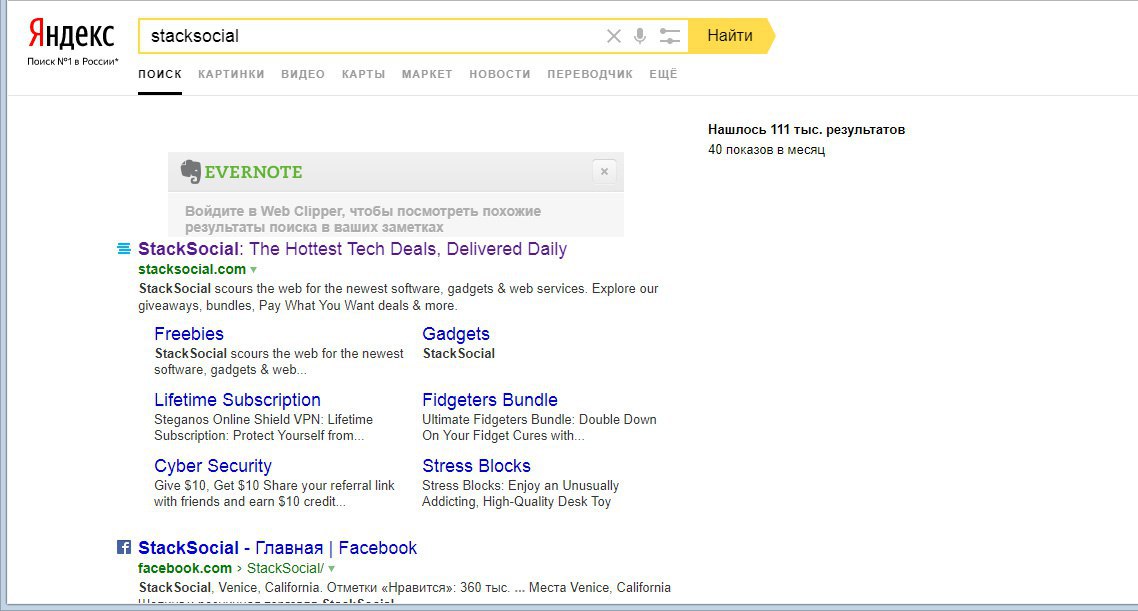
Task: Click 'Steganos Online Shield VPN' description text
Action: pos(263,427)
